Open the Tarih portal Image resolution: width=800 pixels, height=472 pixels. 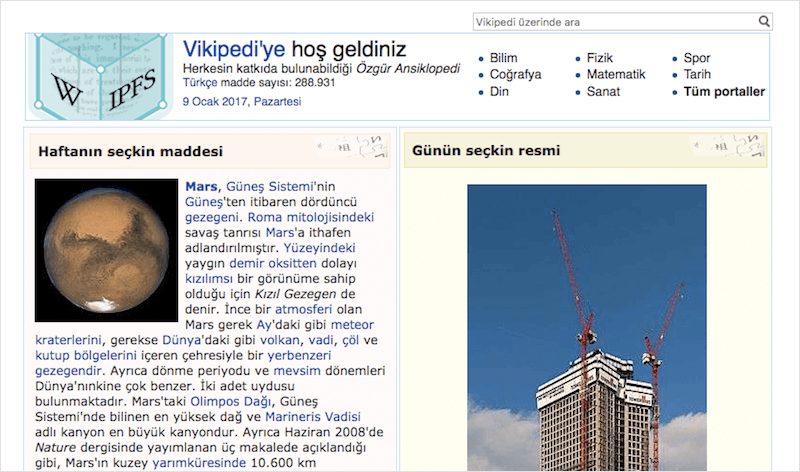[x=697, y=74]
